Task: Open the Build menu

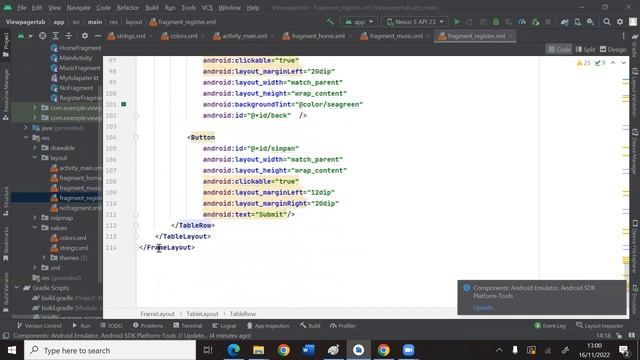Action: 152,7
